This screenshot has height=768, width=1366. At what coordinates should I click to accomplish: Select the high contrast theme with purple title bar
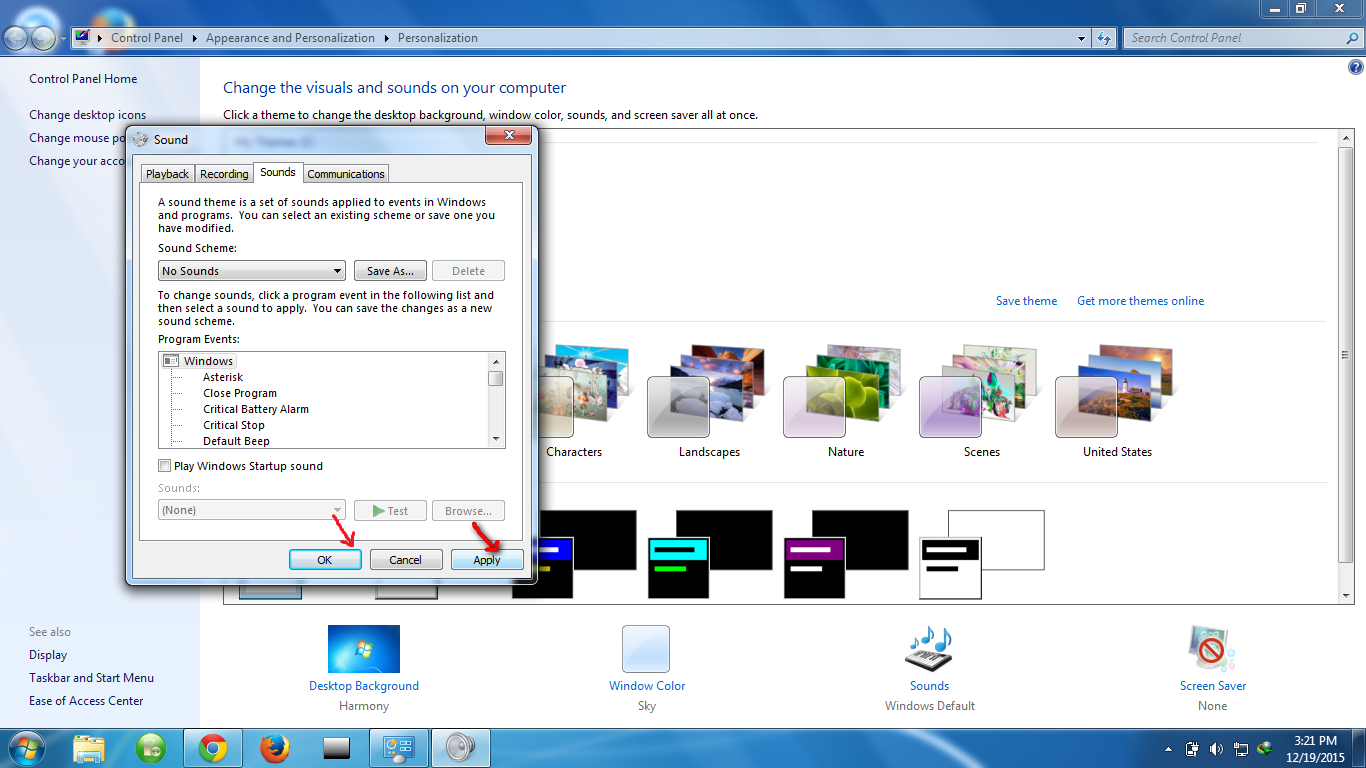[845, 554]
